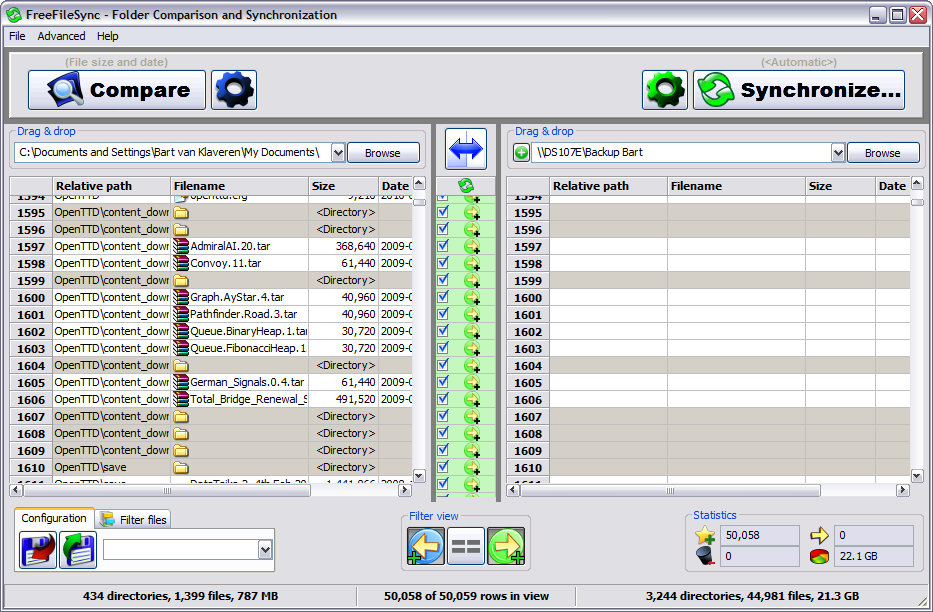Viewport: 933px width, 612px height.
Task: Click sync direction icon for row 1603
Action: point(472,349)
